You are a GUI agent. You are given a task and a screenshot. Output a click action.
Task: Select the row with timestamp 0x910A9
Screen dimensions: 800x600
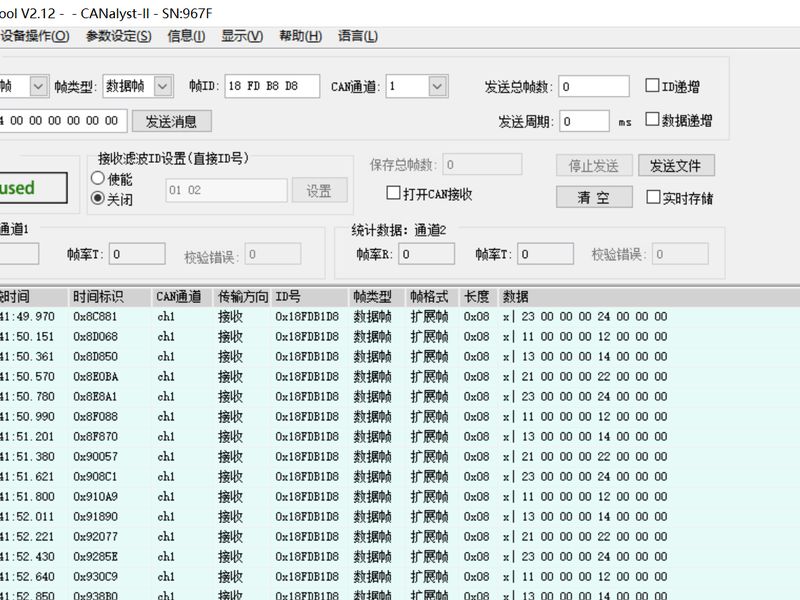(400, 496)
